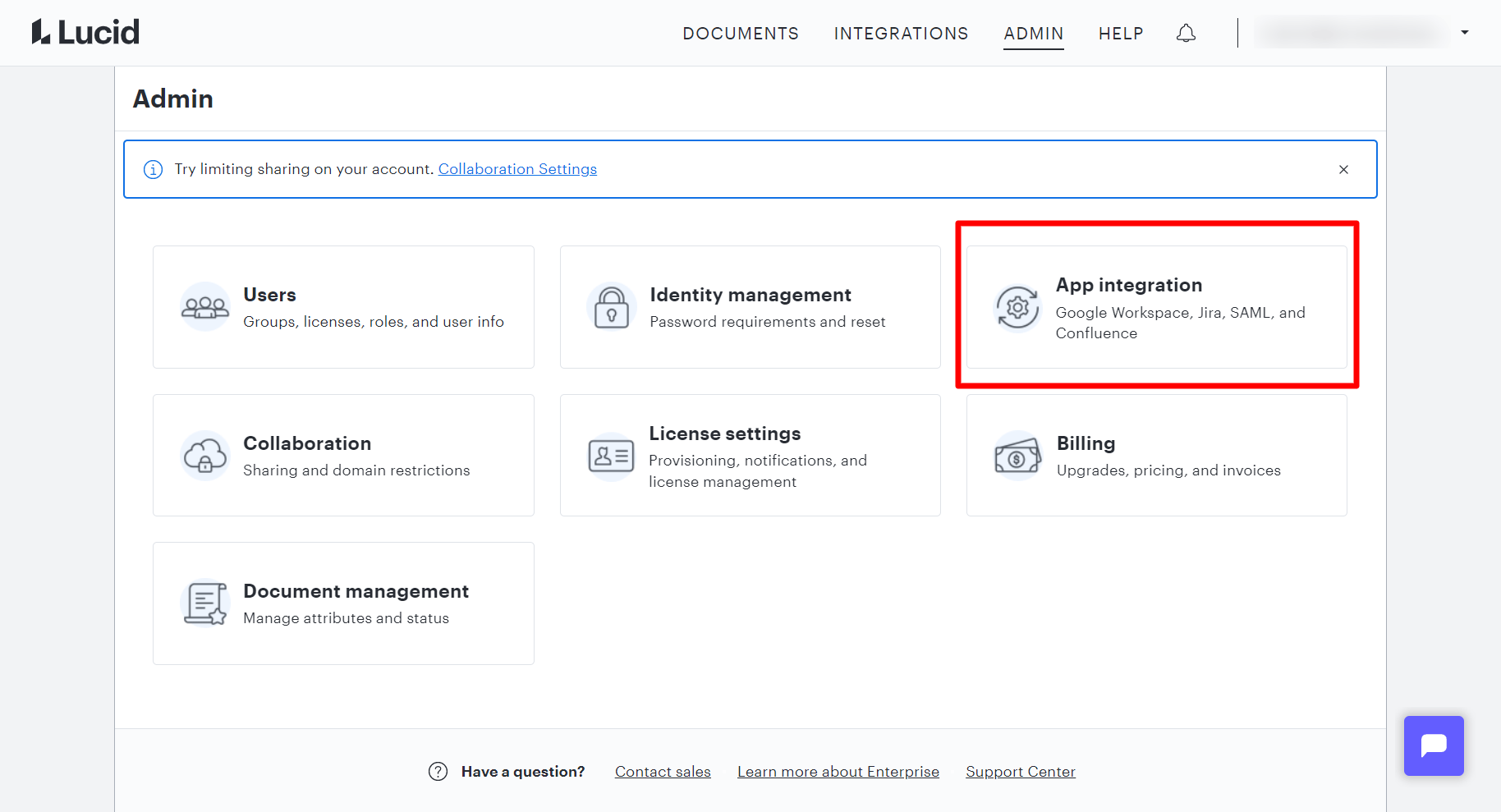1501x812 pixels.
Task: Open the Documents menu
Action: 741,34
